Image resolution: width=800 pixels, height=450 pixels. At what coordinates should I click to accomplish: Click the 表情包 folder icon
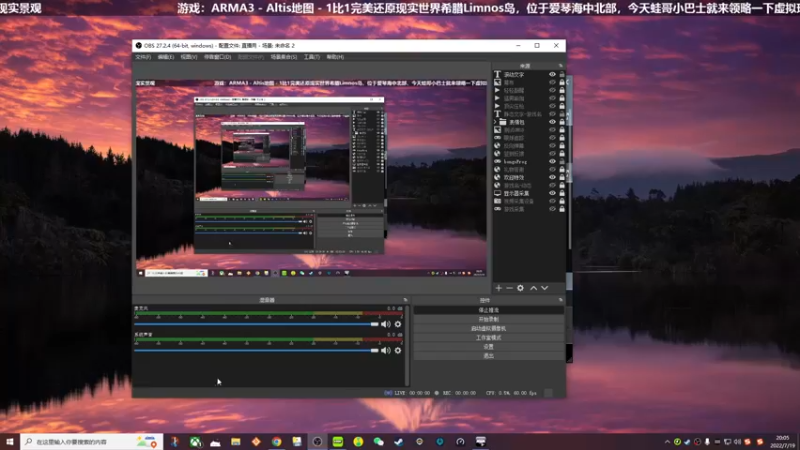(x=503, y=122)
